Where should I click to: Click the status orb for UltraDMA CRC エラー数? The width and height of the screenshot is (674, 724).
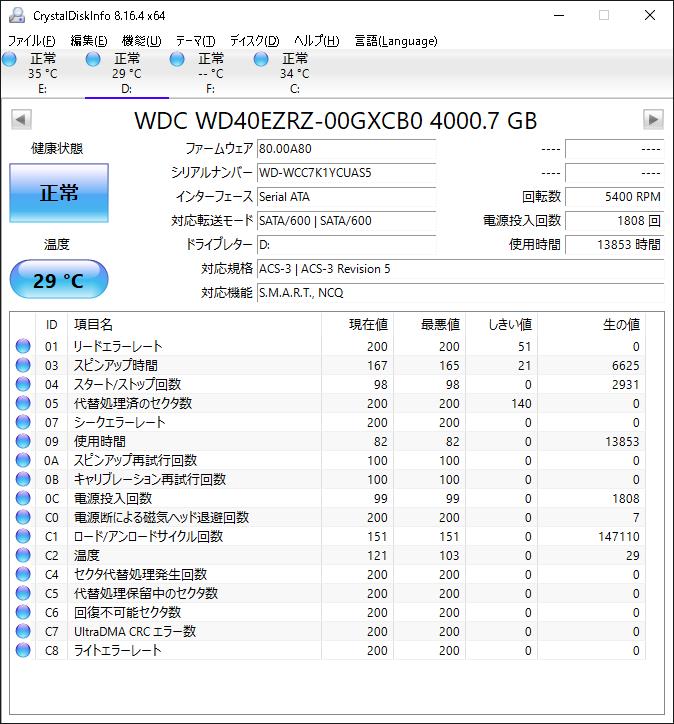(23, 631)
